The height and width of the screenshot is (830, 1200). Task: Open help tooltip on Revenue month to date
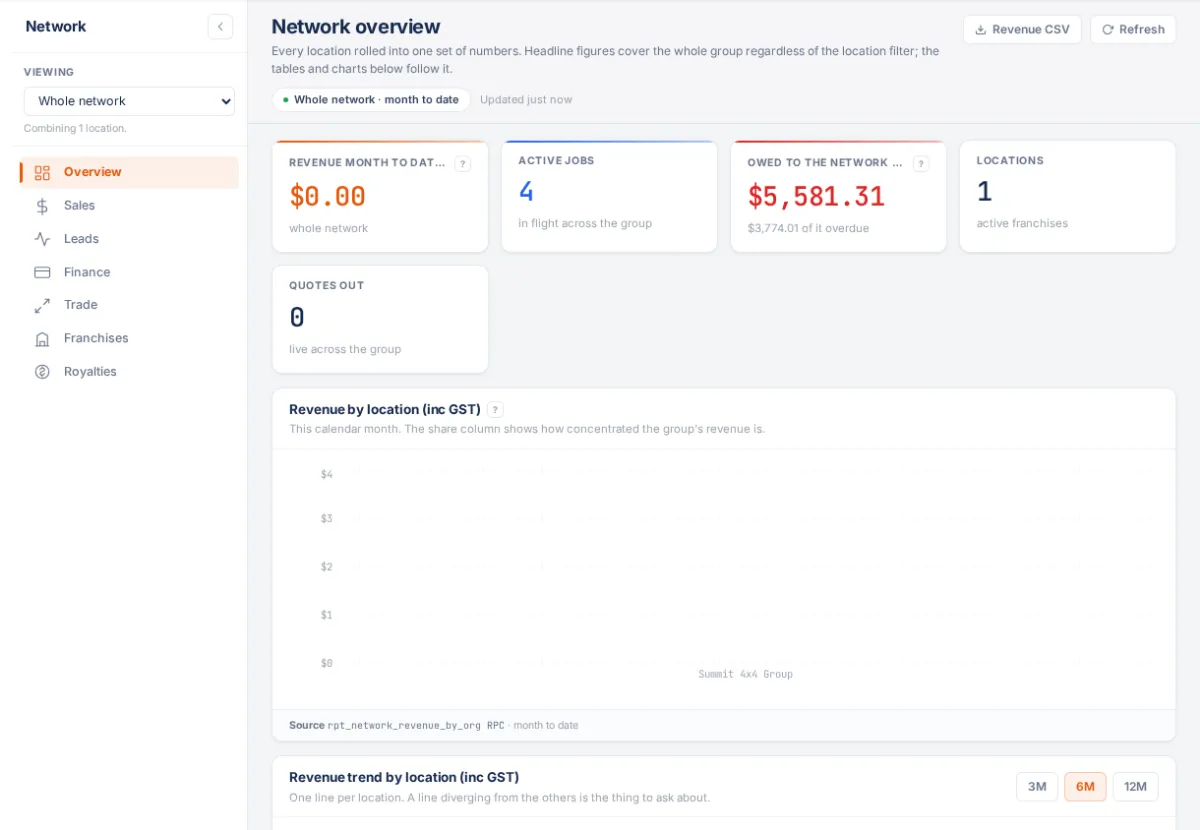click(x=462, y=164)
